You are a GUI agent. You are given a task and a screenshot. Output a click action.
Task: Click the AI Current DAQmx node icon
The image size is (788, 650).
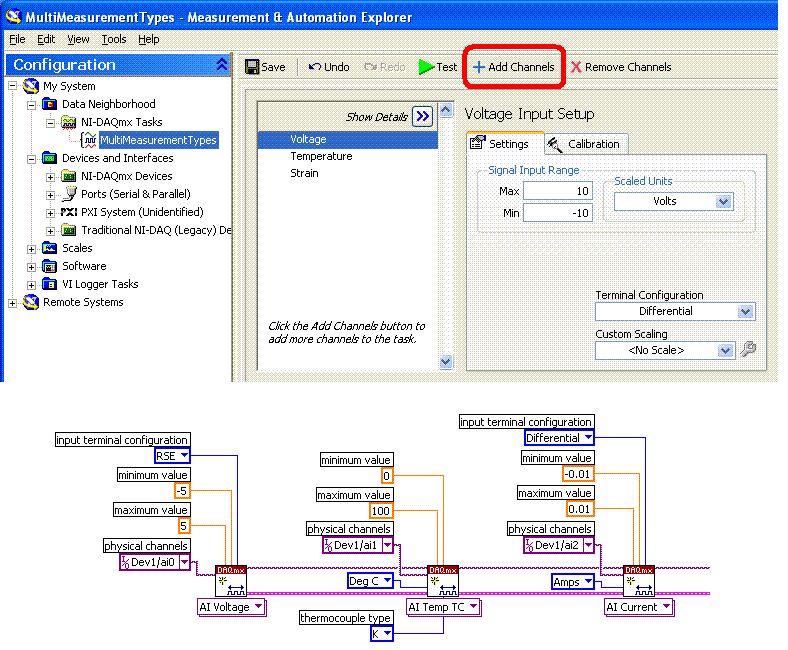click(638, 580)
